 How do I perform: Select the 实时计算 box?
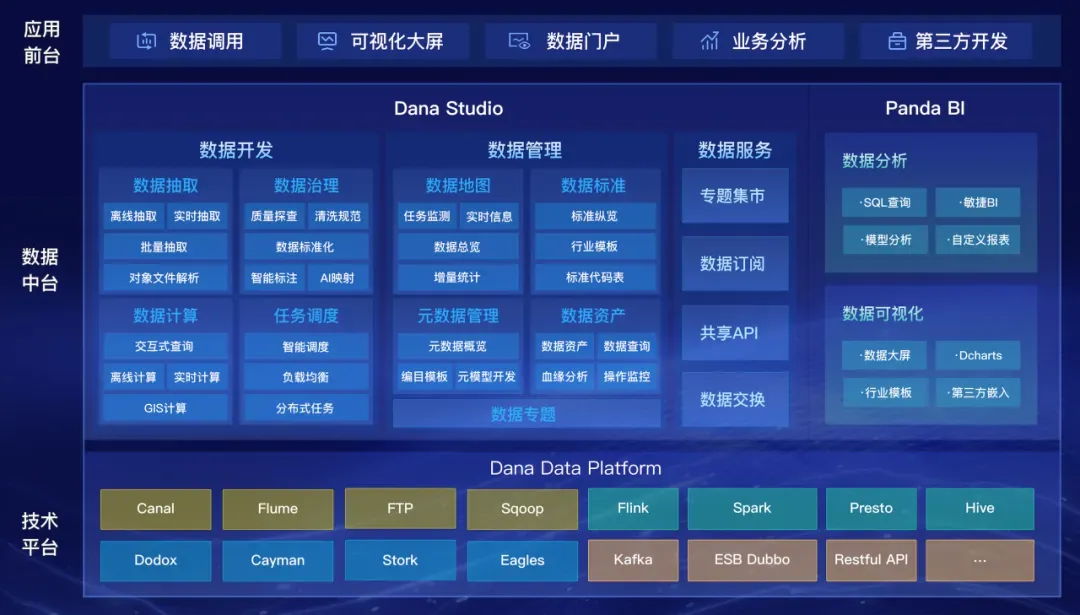197,377
